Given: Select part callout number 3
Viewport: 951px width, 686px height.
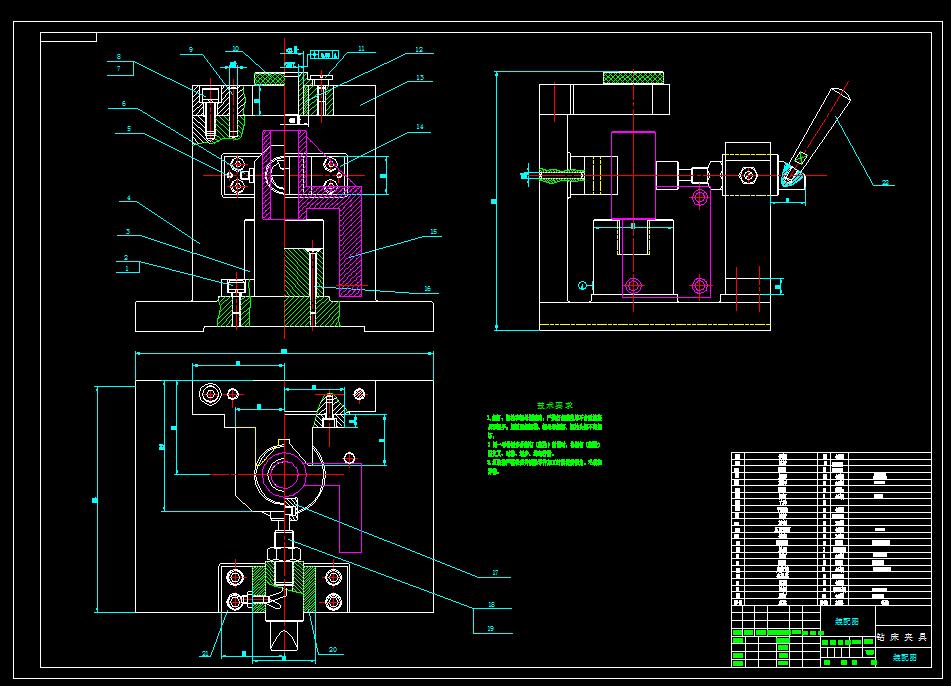Looking at the screenshot, I should coord(128,232).
